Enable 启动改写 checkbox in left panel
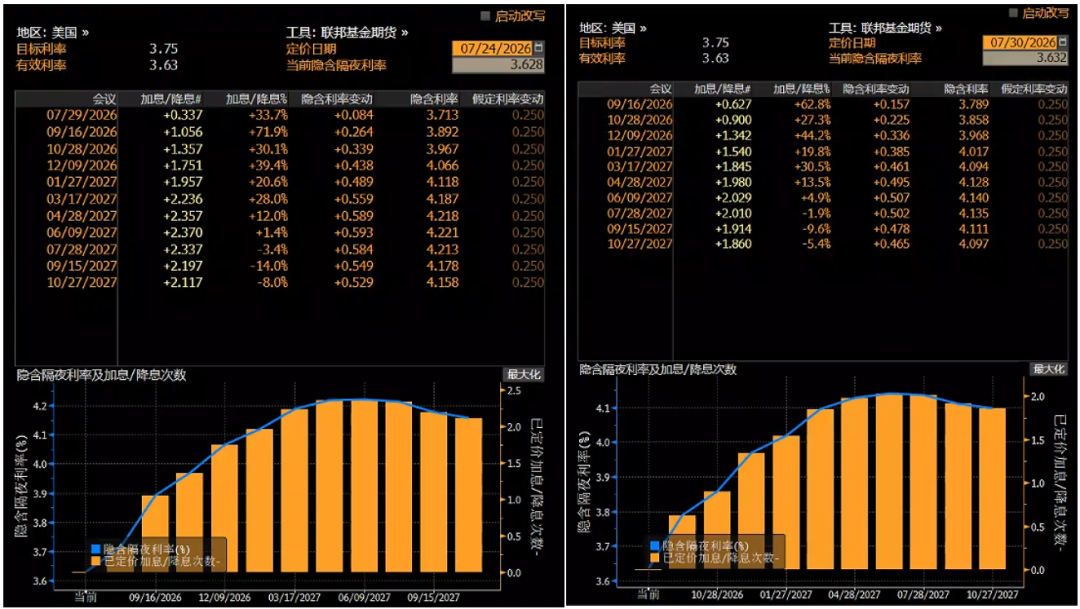The width and height of the screenshot is (1080, 609). [485, 15]
